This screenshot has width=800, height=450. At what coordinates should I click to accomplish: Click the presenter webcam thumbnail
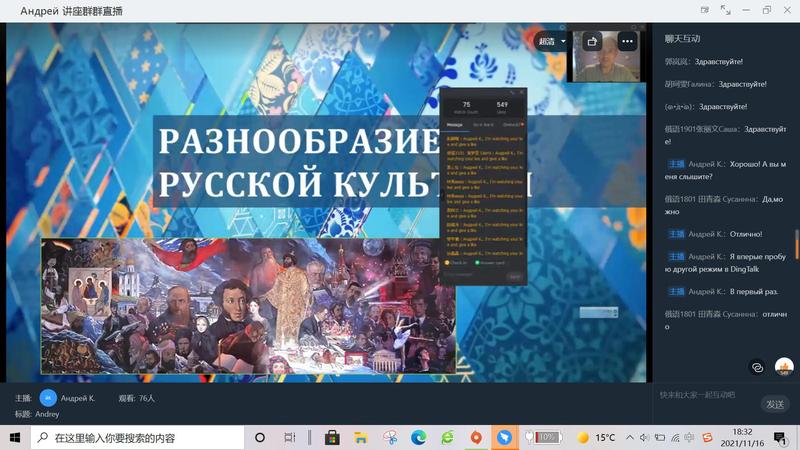(x=606, y=57)
